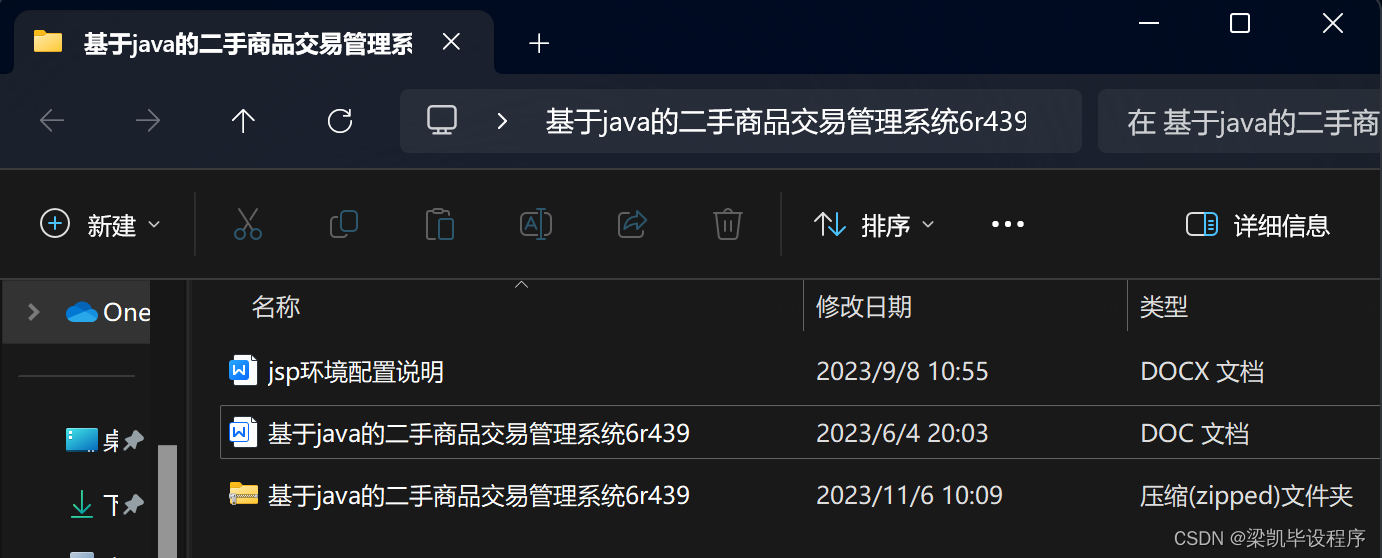Open the 新建 dropdown menu

coord(100,225)
